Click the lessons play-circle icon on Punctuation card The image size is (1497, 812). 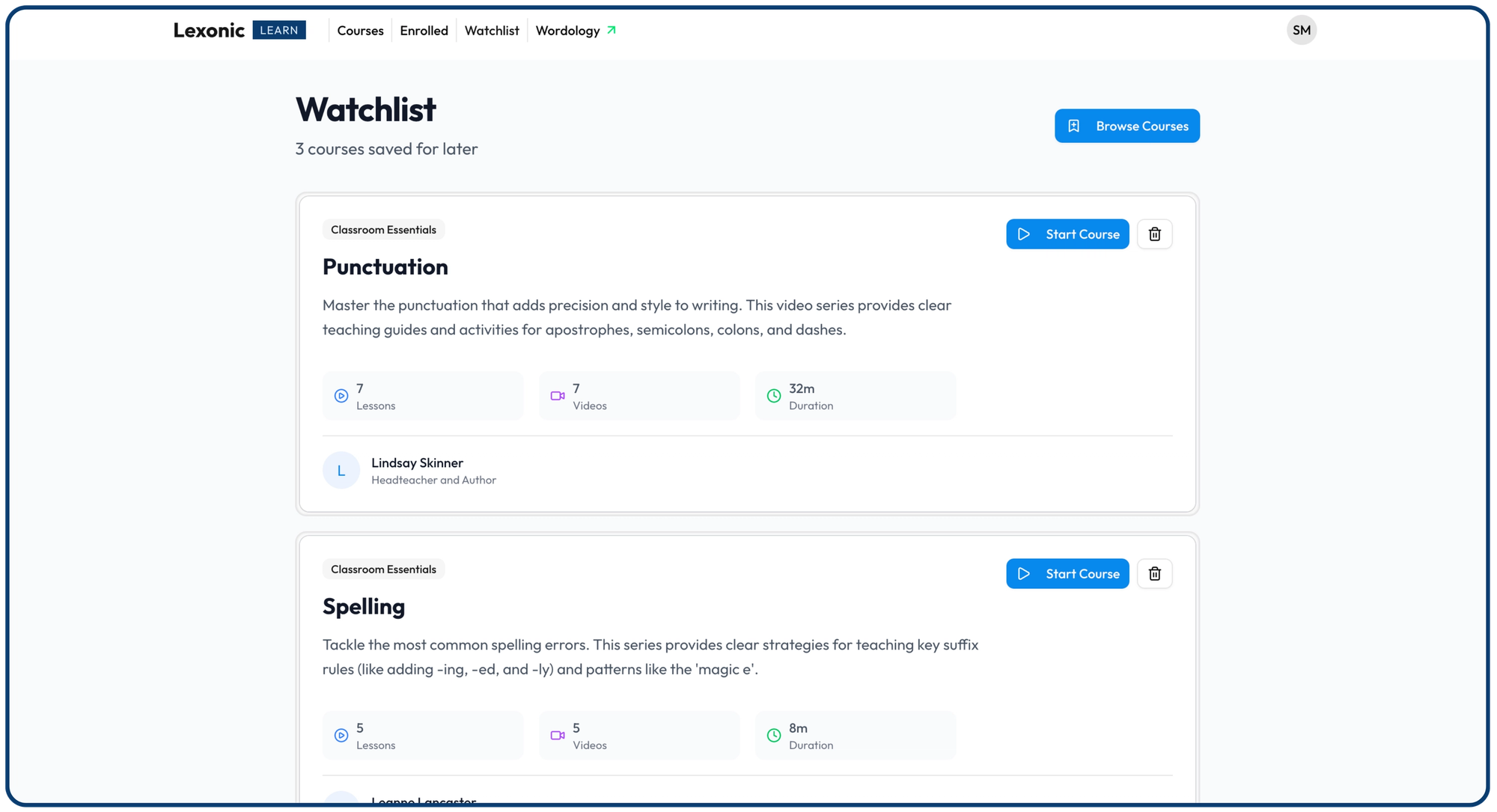point(341,396)
